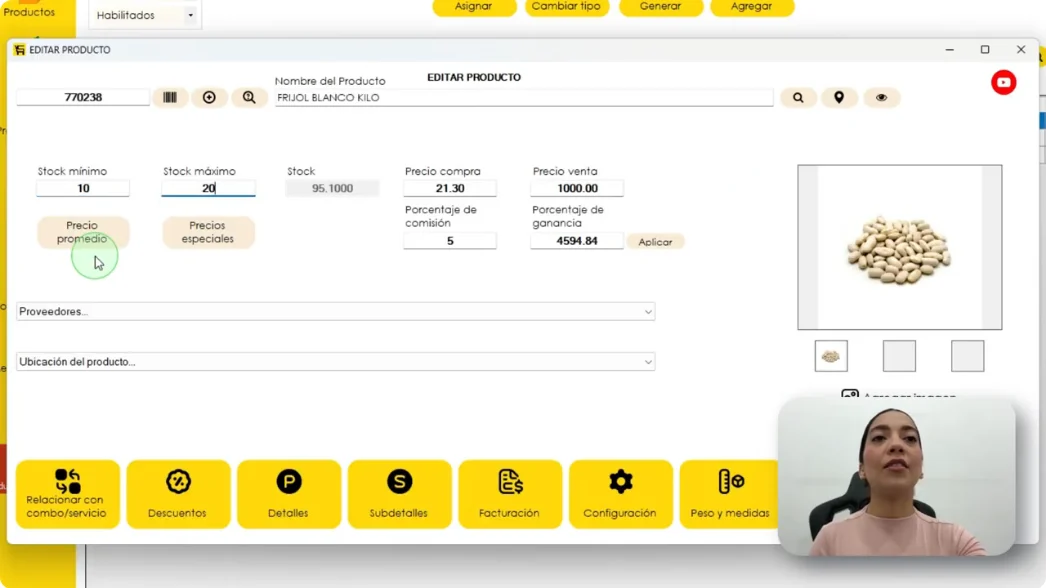Click the Nombre del Producto field
The height and width of the screenshot is (588, 1046).
(x=524, y=97)
